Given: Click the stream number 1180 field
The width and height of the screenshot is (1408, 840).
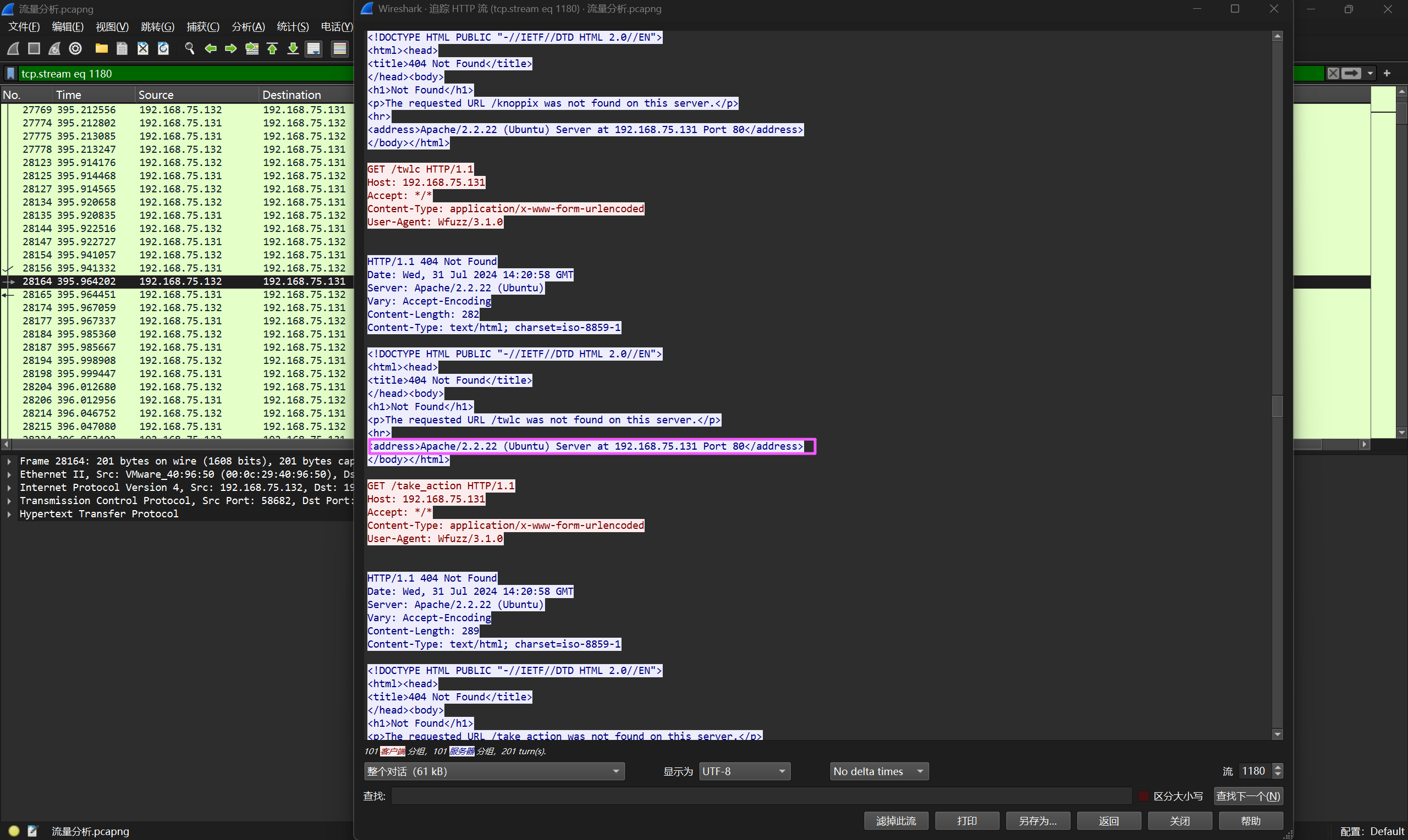Looking at the screenshot, I should pyautogui.click(x=1255, y=771).
